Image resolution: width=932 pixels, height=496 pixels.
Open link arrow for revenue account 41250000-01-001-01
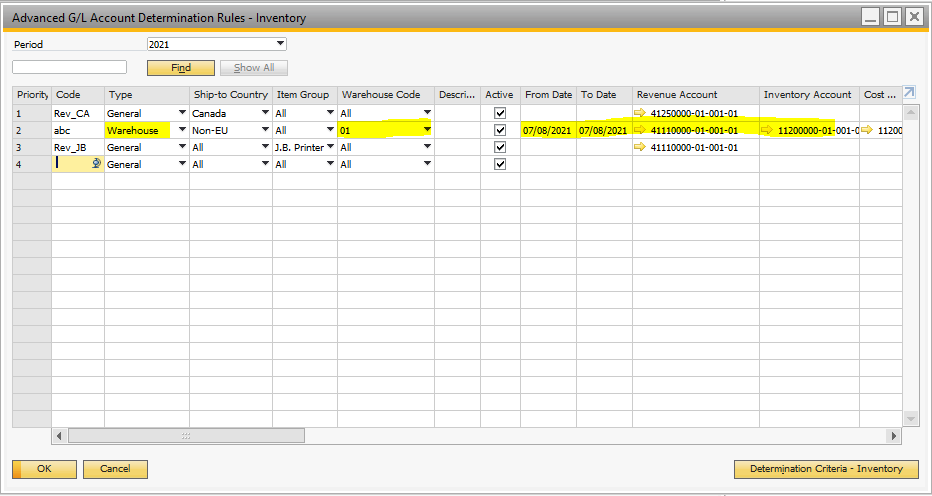click(x=640, y=113)
